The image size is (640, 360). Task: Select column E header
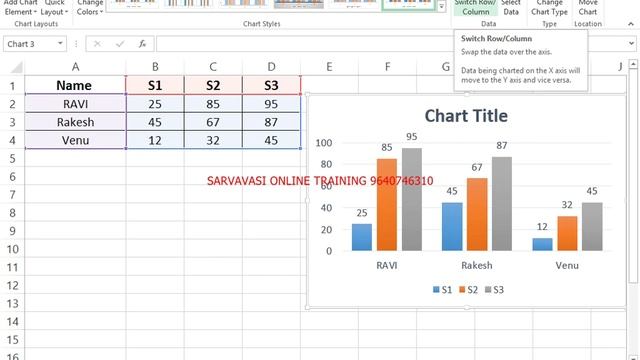[329, 67]
